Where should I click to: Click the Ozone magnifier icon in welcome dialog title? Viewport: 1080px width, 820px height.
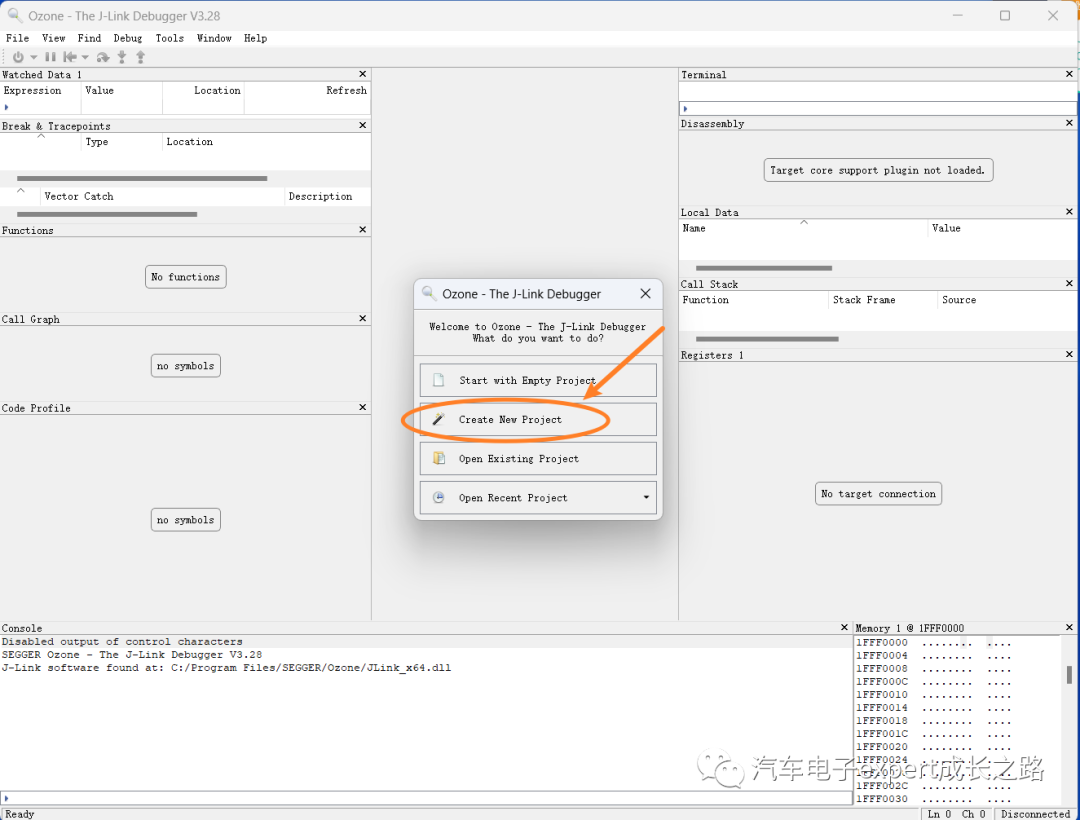[428, 293]
